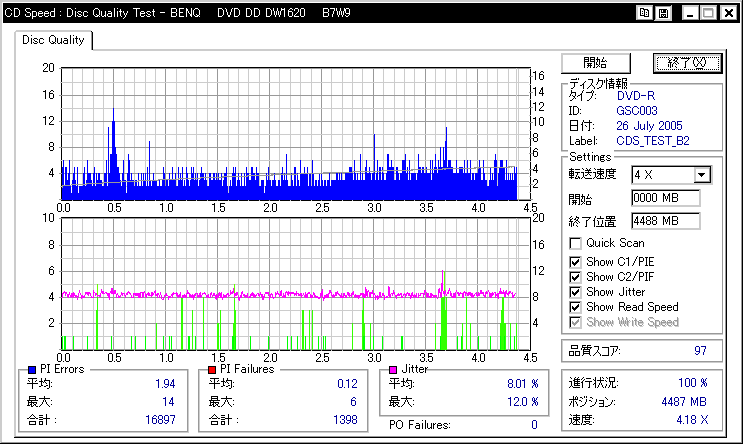Toggle Show Read Speed checkbox
743x444 pixels.
pos(575,308)
